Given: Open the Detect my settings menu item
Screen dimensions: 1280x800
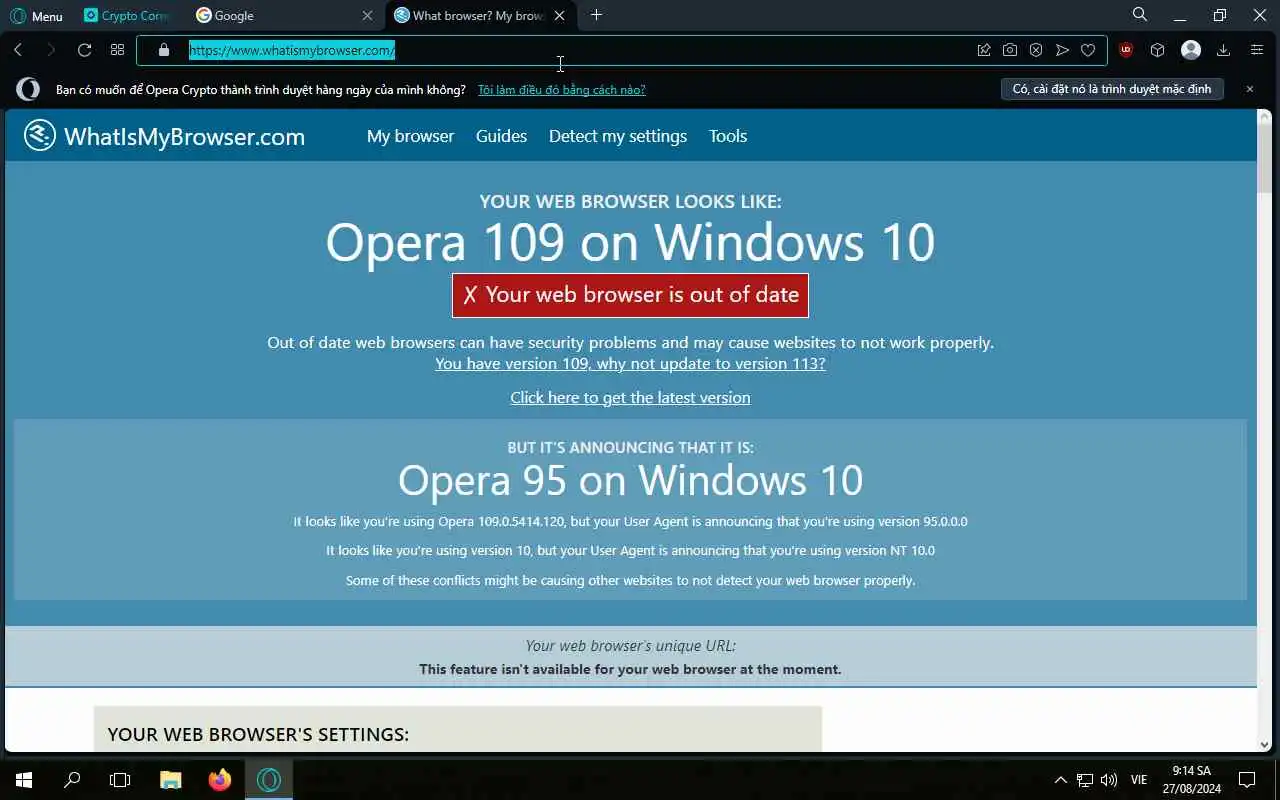Looking at the screenshot, I should click(618, 136).
